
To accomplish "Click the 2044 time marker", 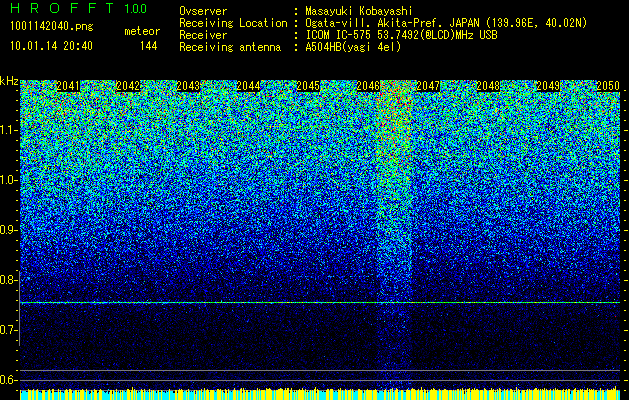I will click(248, 86).
